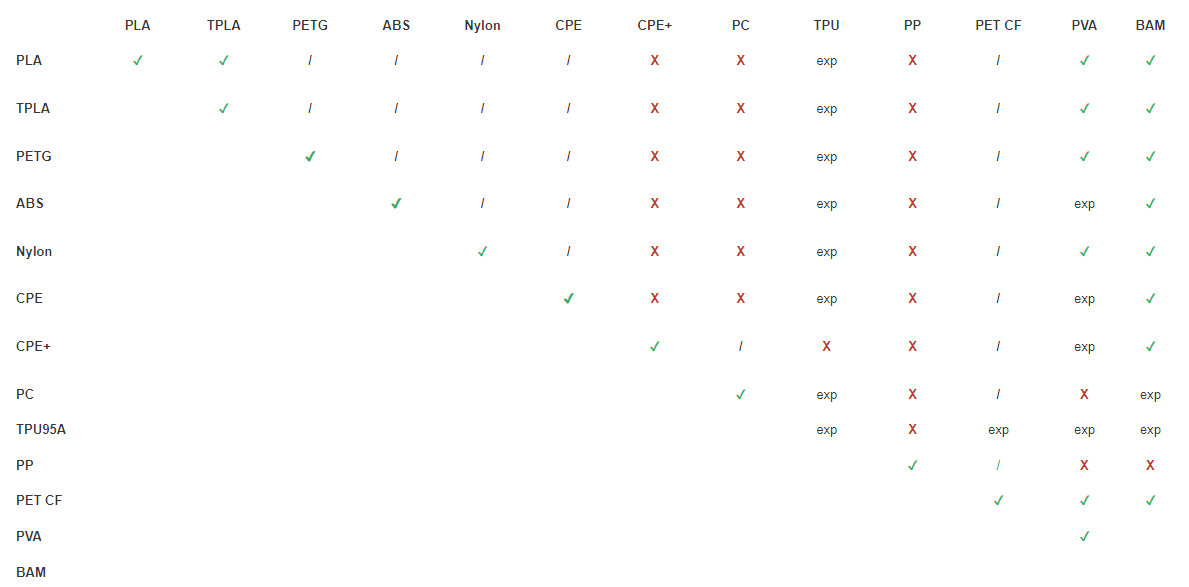Click the checkmark in Nylon row, BAM column

1150,251
